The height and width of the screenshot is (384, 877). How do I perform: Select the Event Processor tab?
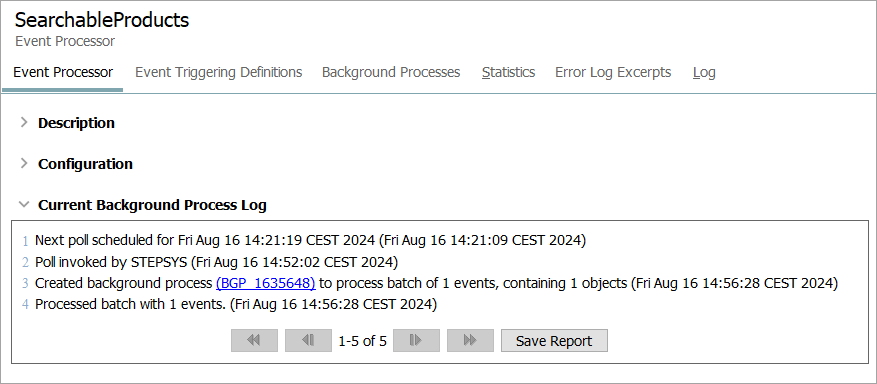pyautogui.click(x=63, y=72)
